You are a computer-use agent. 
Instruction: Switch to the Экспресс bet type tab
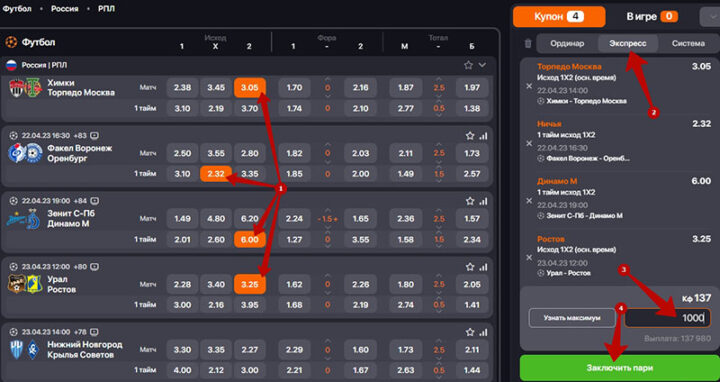pyautogui.click(x=628, y=44)
